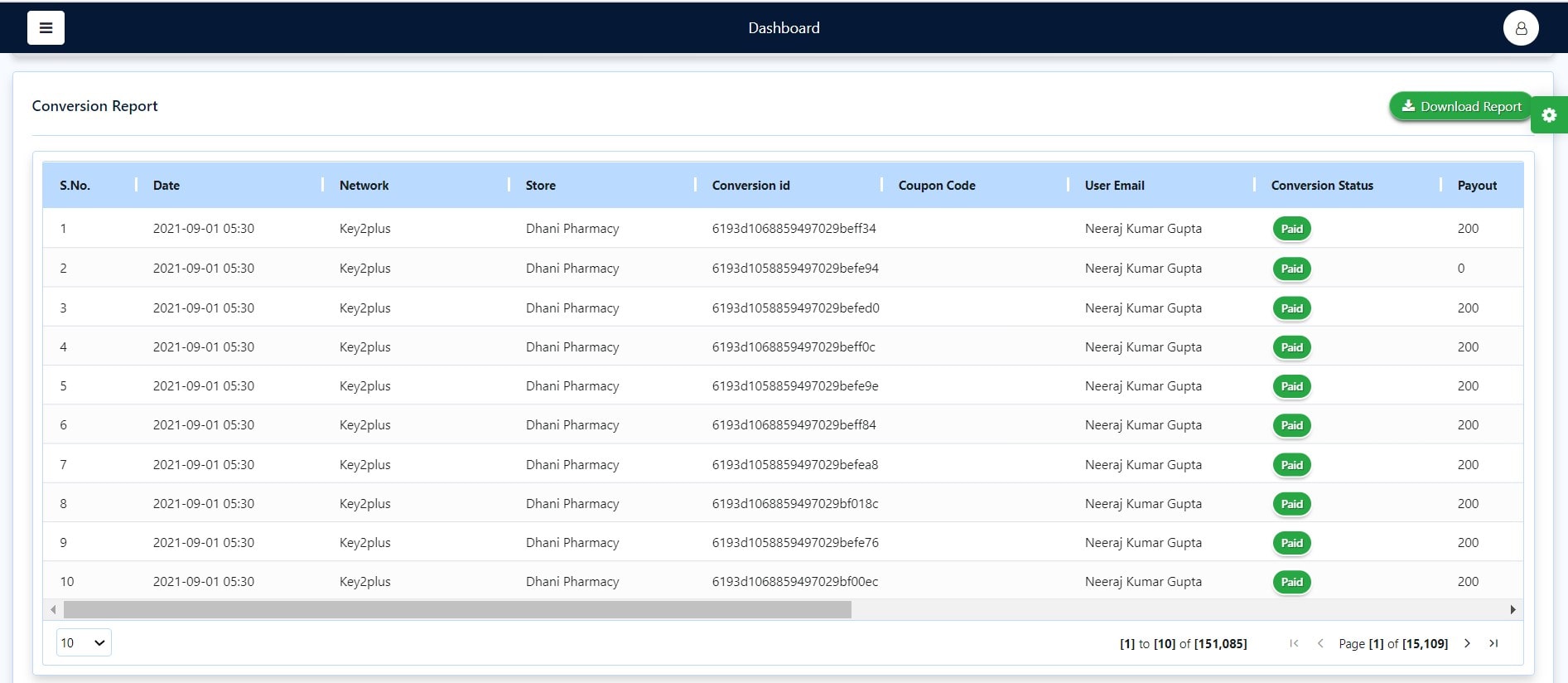Click the Paid badge in row 5
The height and width of the screenshot is (683, 1568).
pos(1291,386)
